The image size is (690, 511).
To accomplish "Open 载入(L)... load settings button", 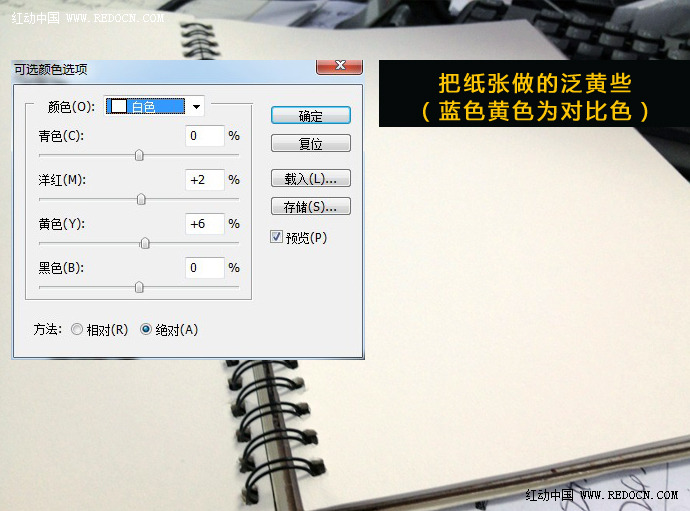I will (x=311, y=179).
